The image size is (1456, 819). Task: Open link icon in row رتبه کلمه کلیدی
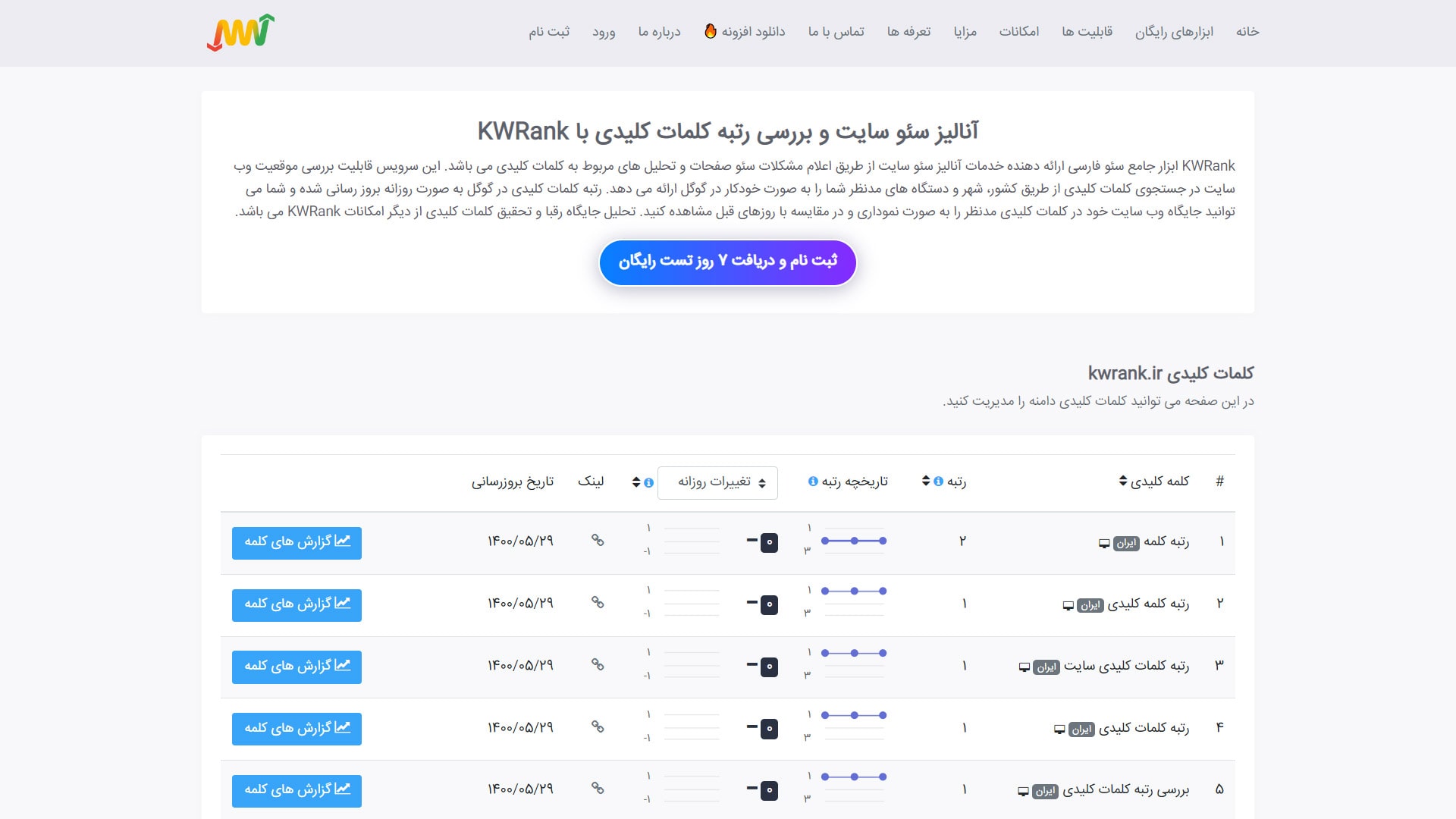(598, 602)
